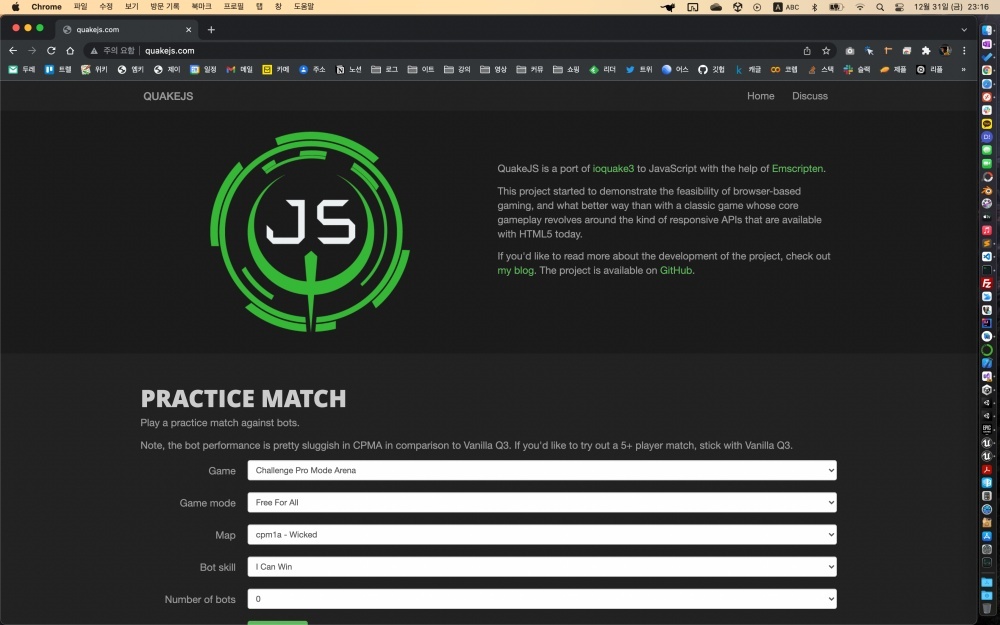Open the Twitter 트위 bookmark
Screen dimensions: 1000x625
coord(639,70)
